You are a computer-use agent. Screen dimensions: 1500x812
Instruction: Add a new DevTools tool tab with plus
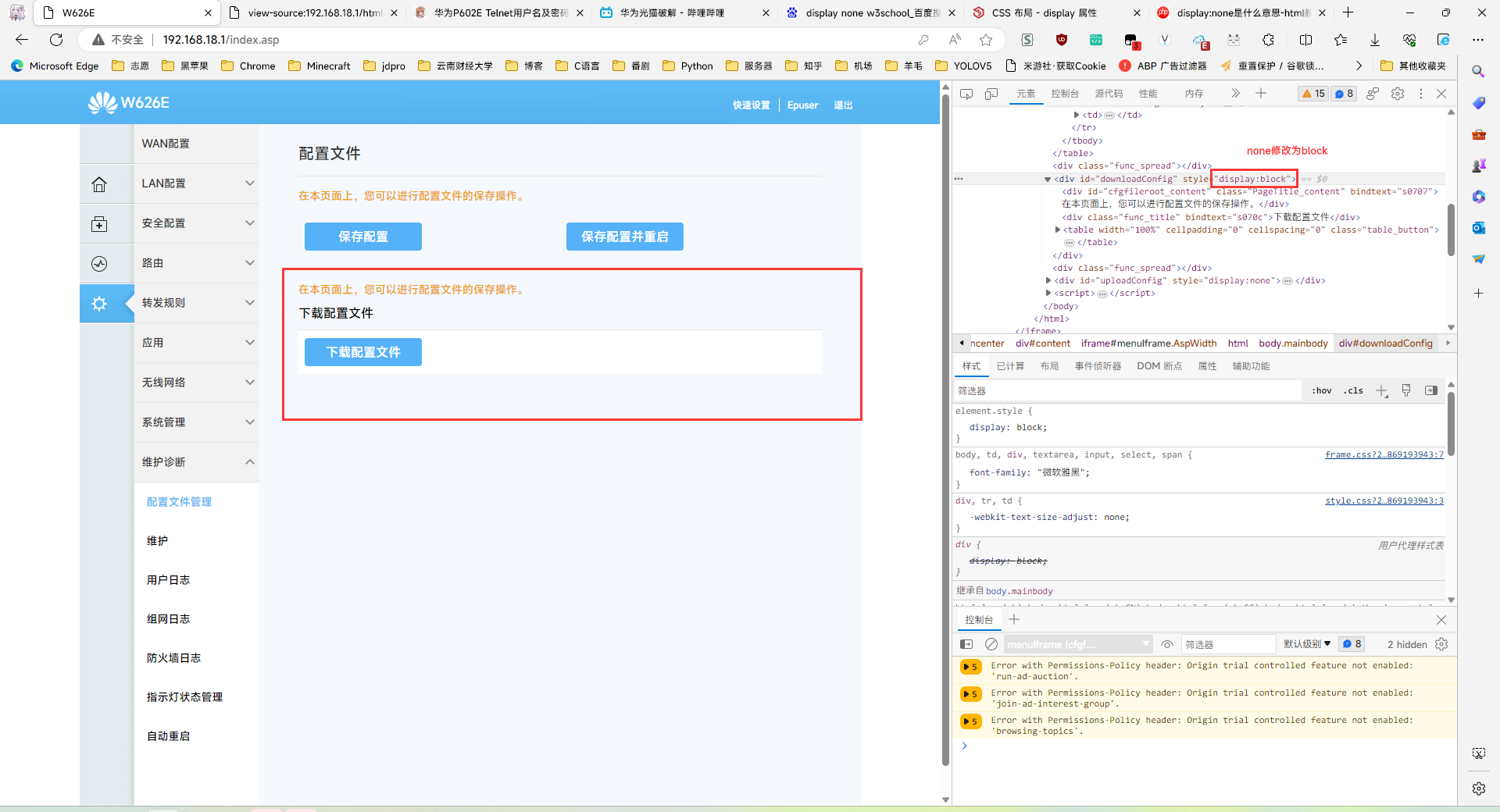pyautogui.click(x=1261, y=94)
